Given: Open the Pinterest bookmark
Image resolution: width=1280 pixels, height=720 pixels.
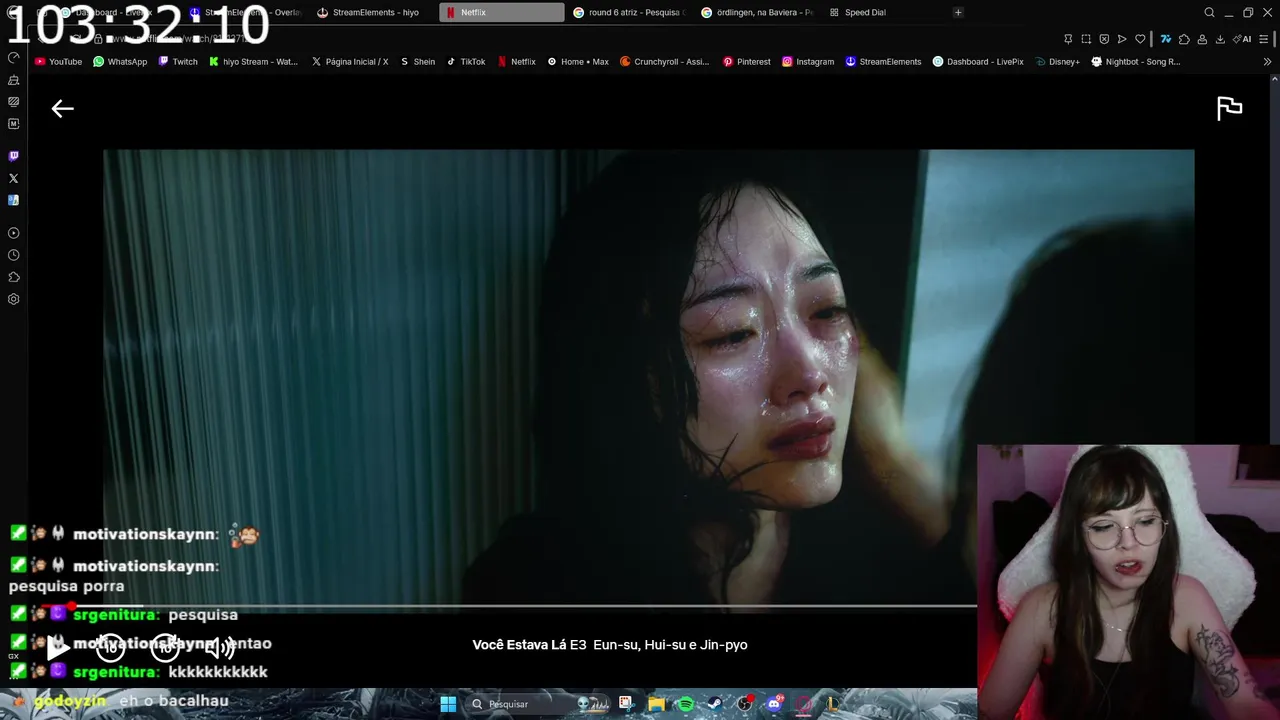Looking at the screenshot, I should click(x=746, y=61).
